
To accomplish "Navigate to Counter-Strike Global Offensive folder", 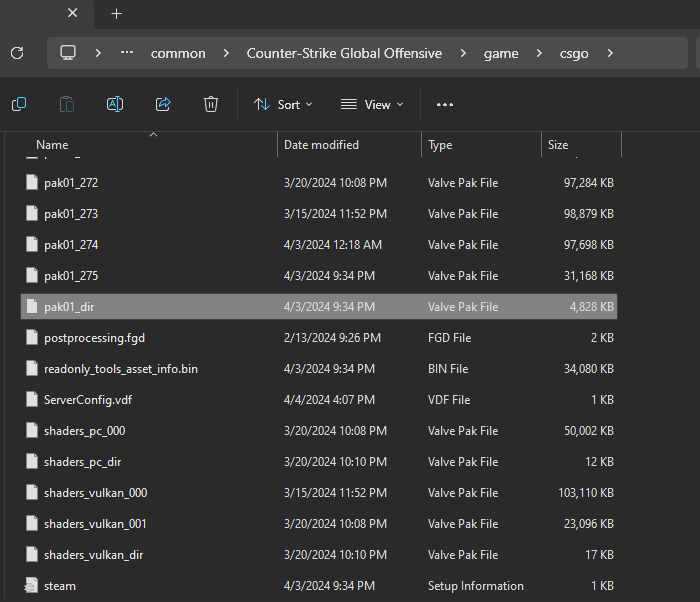I will tap(344, 53).
